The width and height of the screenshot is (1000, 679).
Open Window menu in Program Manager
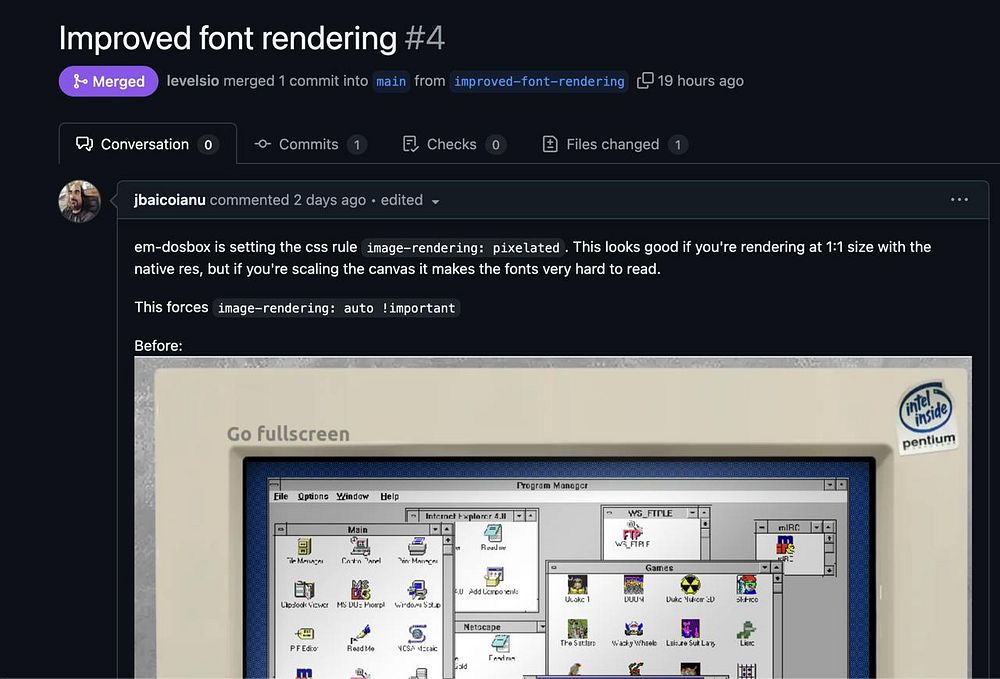click(353, 496)
